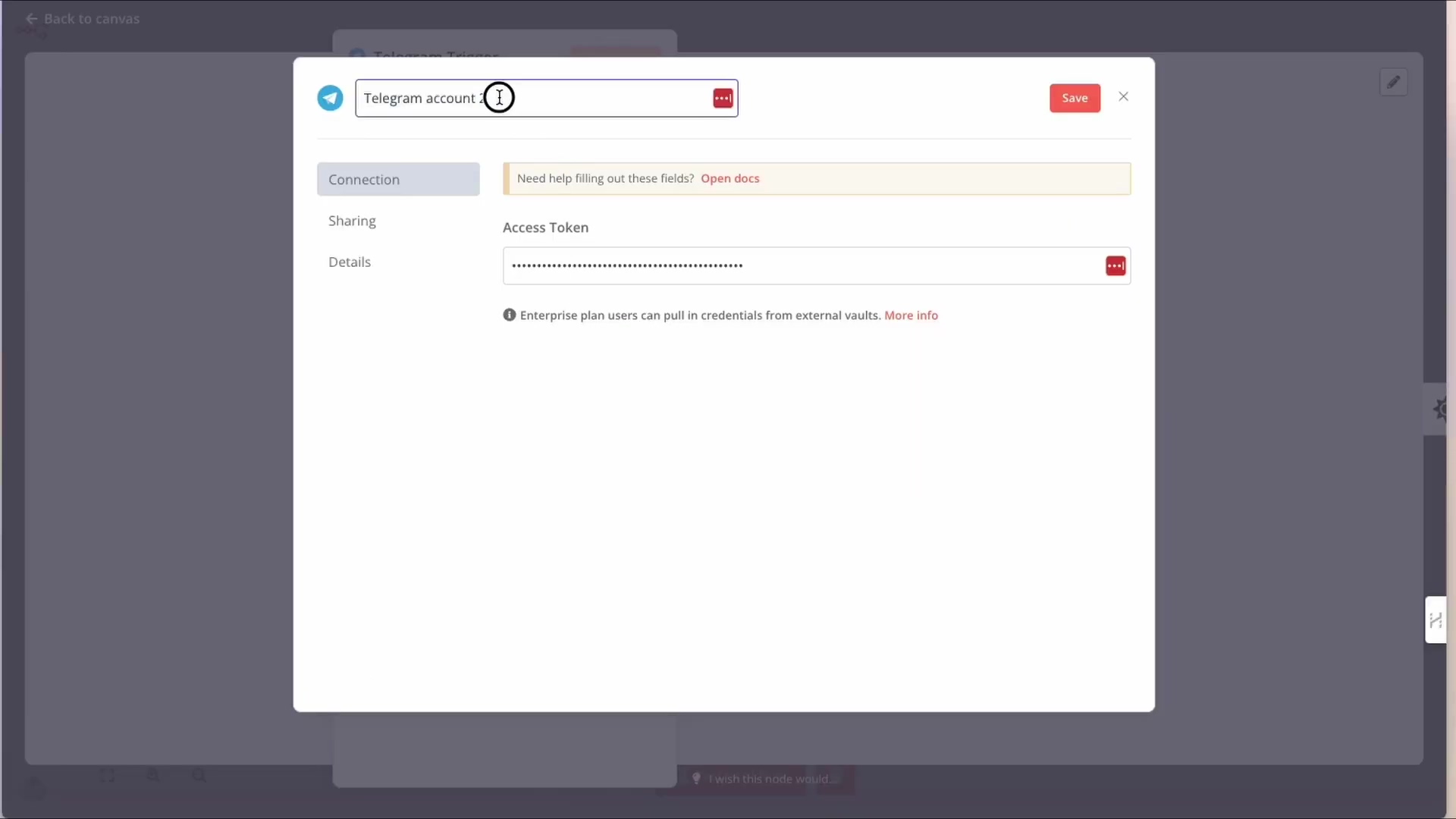The width and height of the screenshot is (1456, 819).
Task: Click the lightbulb feedback icon
Action: pyautogui.click(x=696, y=779)
